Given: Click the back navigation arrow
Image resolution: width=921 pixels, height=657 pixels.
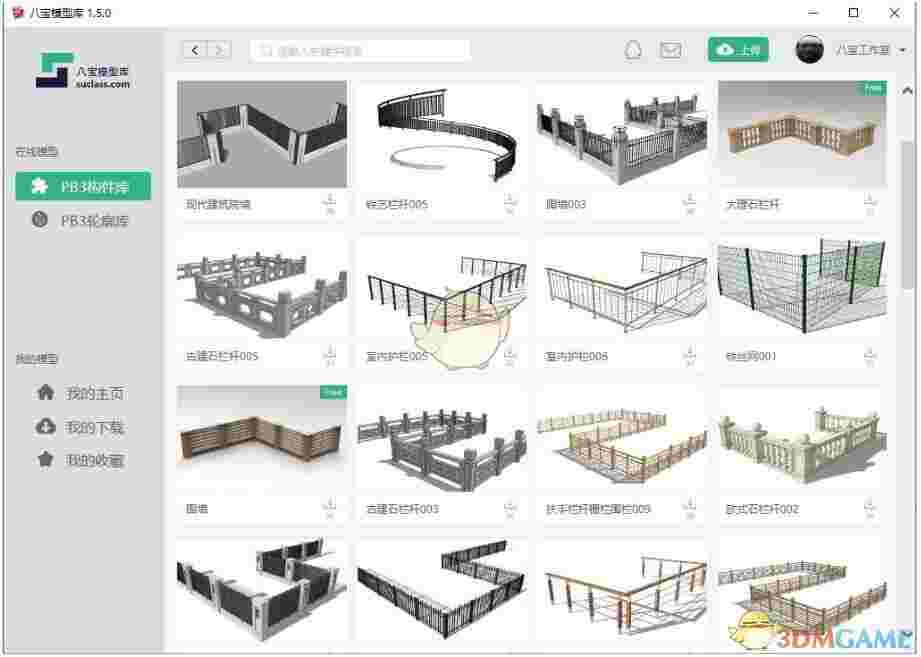Looking at the screenshot, I should 193,49.
